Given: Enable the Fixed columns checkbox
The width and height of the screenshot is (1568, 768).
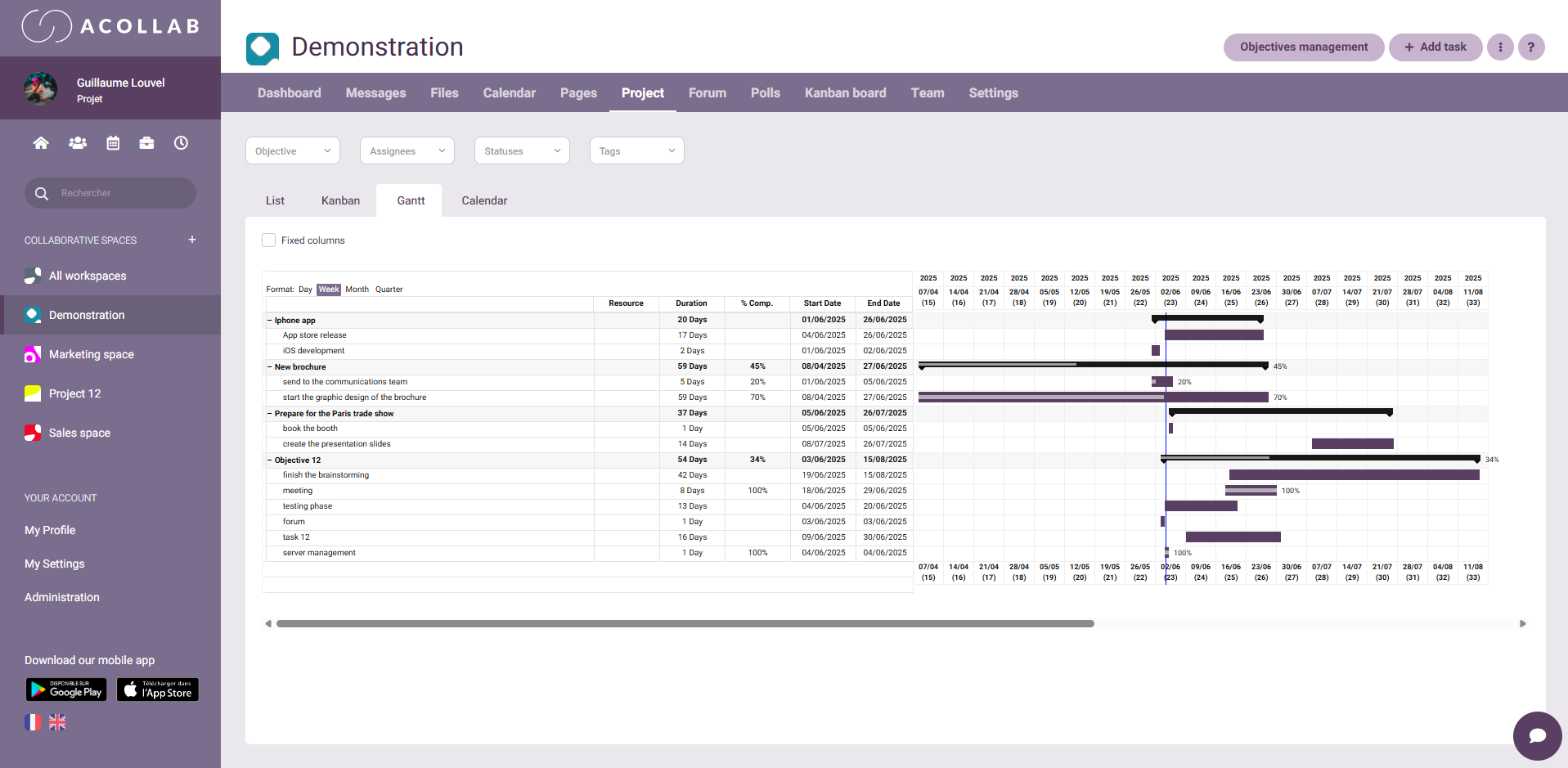Looking at the screenshot, I should click(269, 240).
